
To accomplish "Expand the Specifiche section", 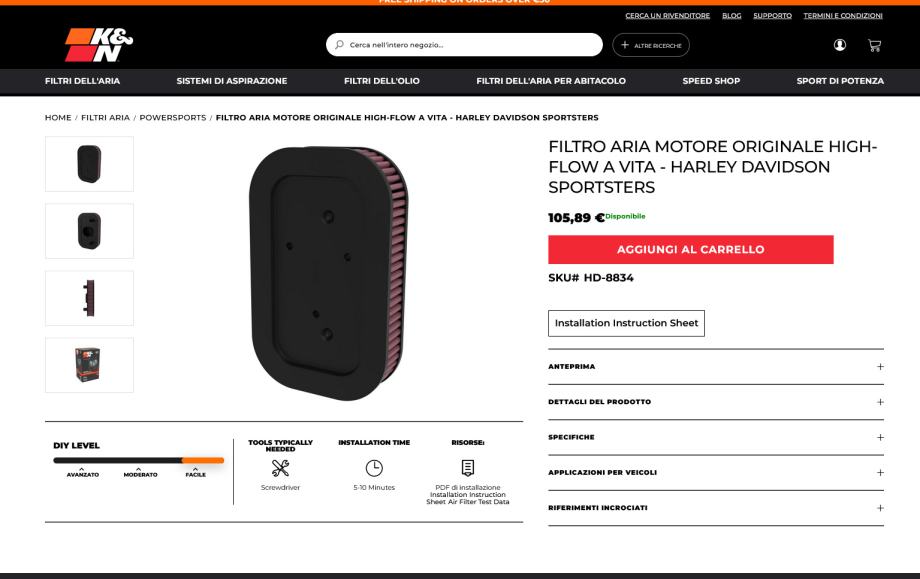I will (716, 437).
